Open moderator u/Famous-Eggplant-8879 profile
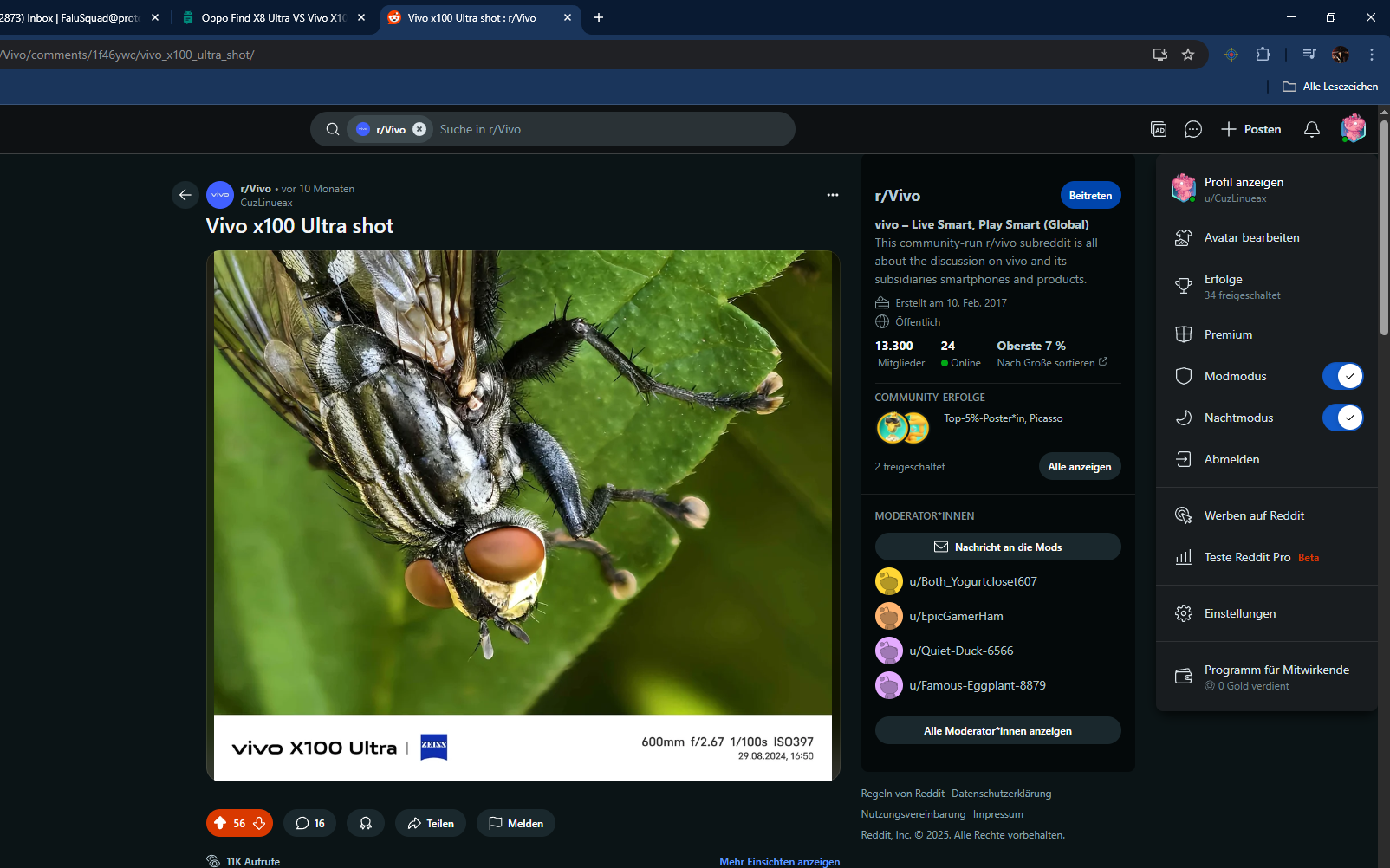The image size is (1390, 868). tap(961, 685)
